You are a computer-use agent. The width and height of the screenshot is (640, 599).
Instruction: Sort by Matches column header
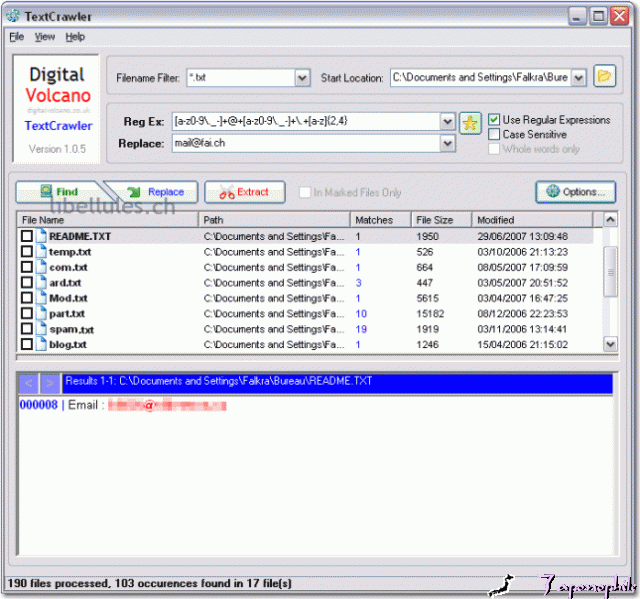(380, 220)
